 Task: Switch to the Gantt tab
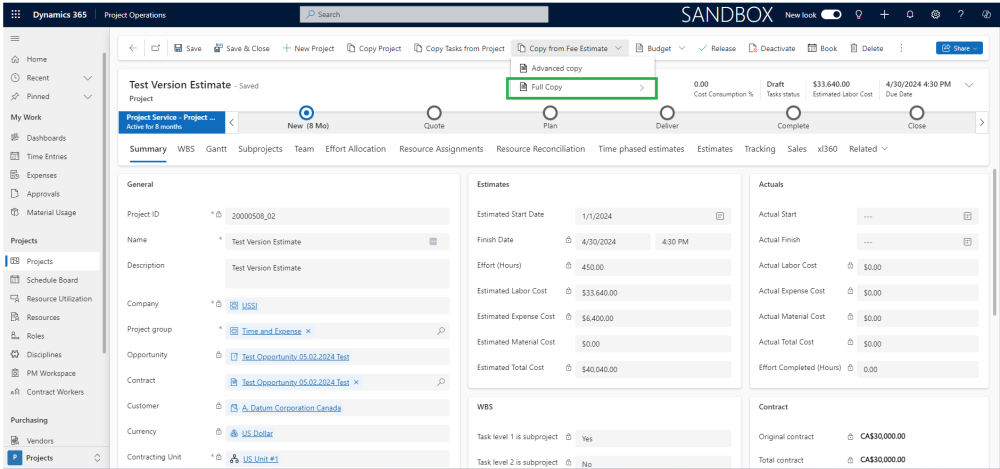pos(216,149)
